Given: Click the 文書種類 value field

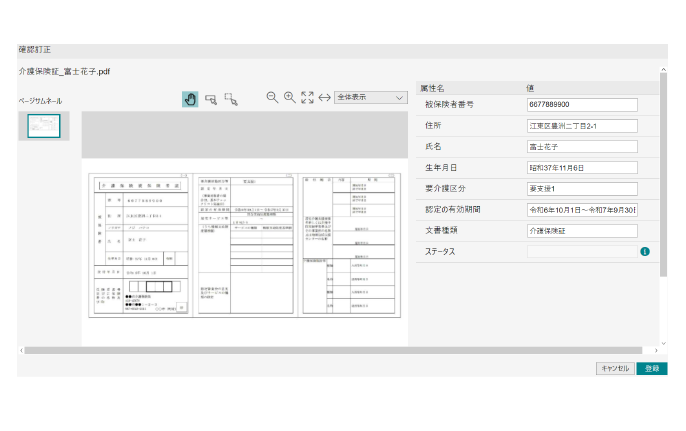Looking at the screenshot, I should tap(582, 231).
